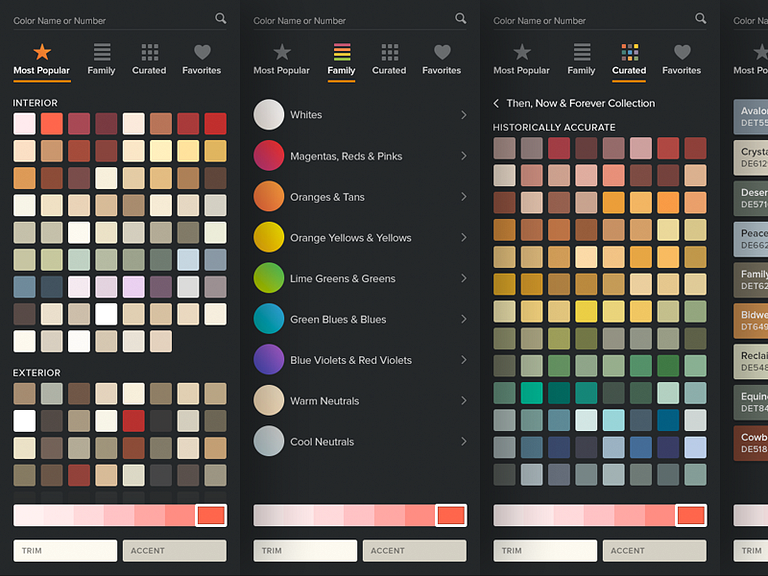
Task: Tap search magnifier in third (Curated) panel
Action: 700,19
